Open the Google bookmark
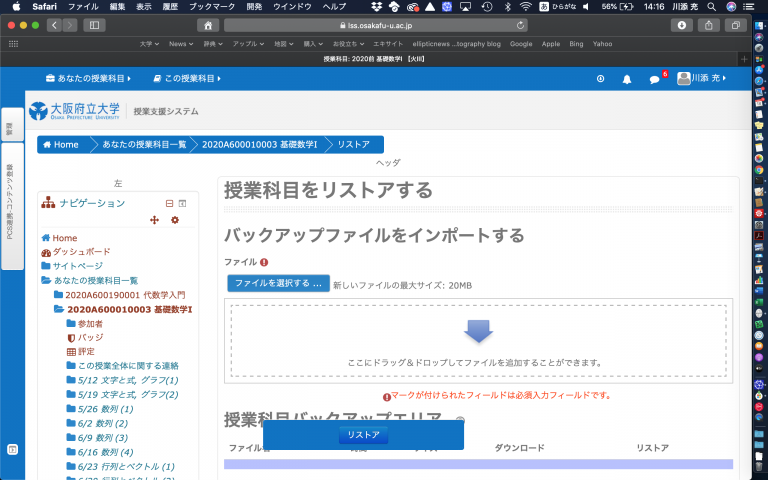The width and height of the screenshot is (768, 480). click(521, 44)
